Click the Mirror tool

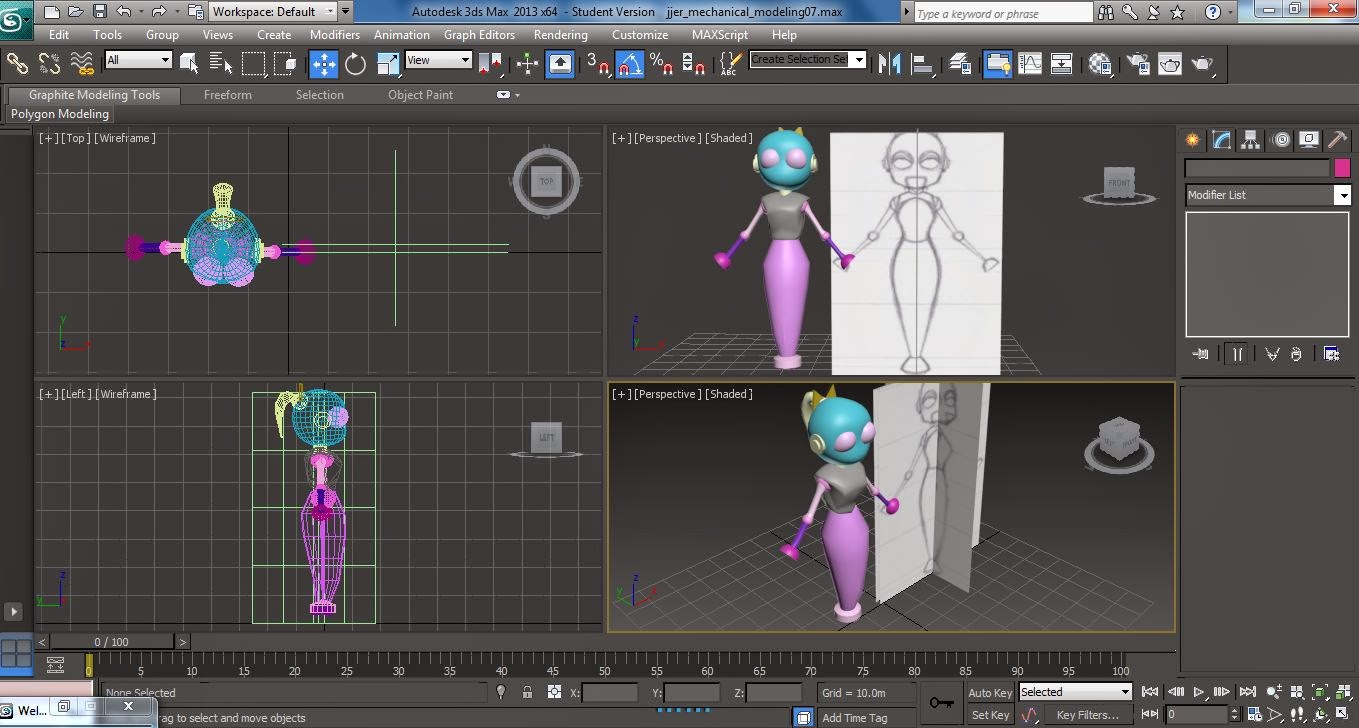point(888,64)
